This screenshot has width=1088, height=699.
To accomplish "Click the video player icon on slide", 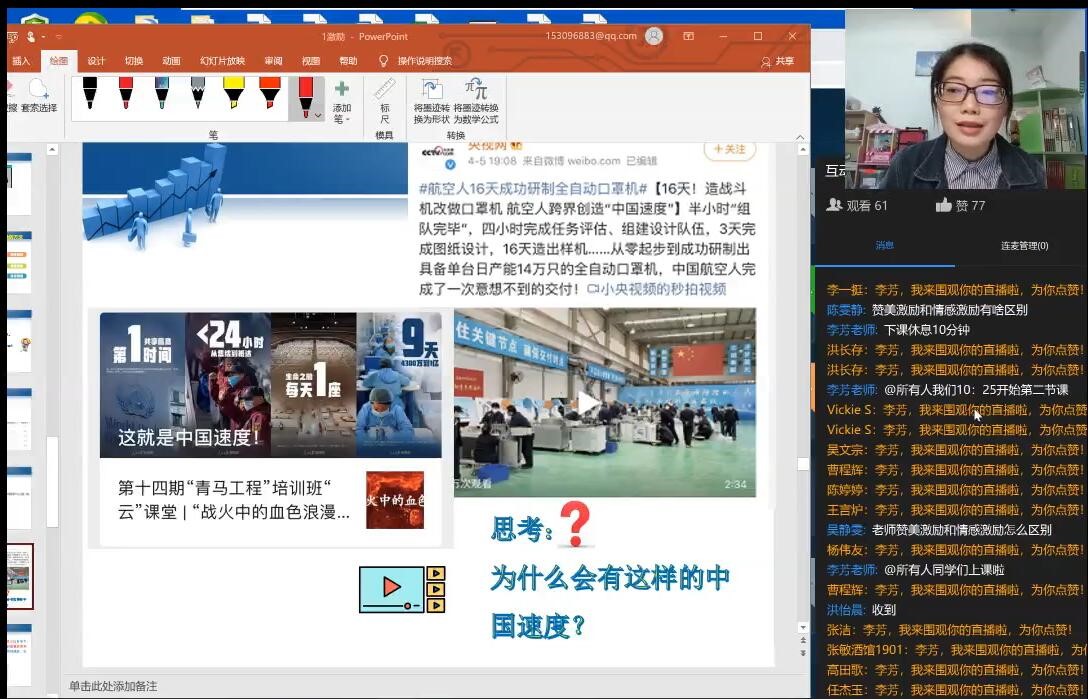I will point(402,589).
